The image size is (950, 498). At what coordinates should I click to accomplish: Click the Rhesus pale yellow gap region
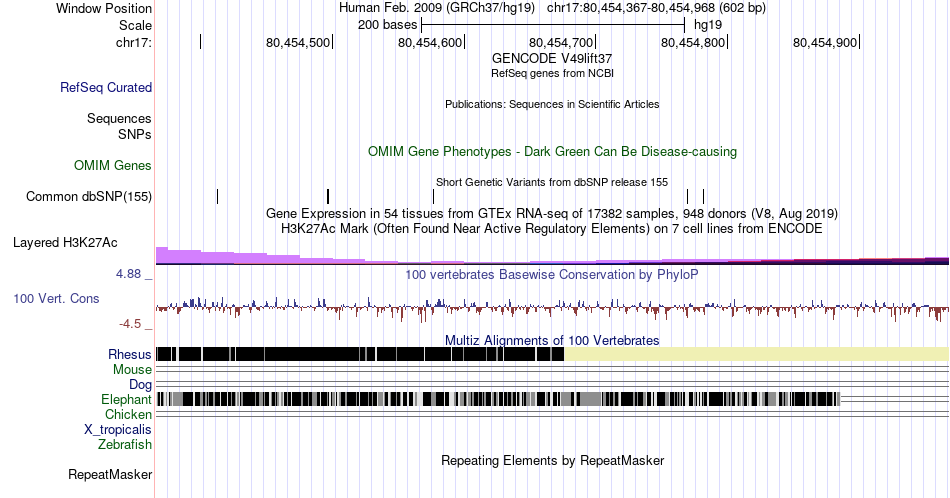pyautogui.click(x=757, y=354)
